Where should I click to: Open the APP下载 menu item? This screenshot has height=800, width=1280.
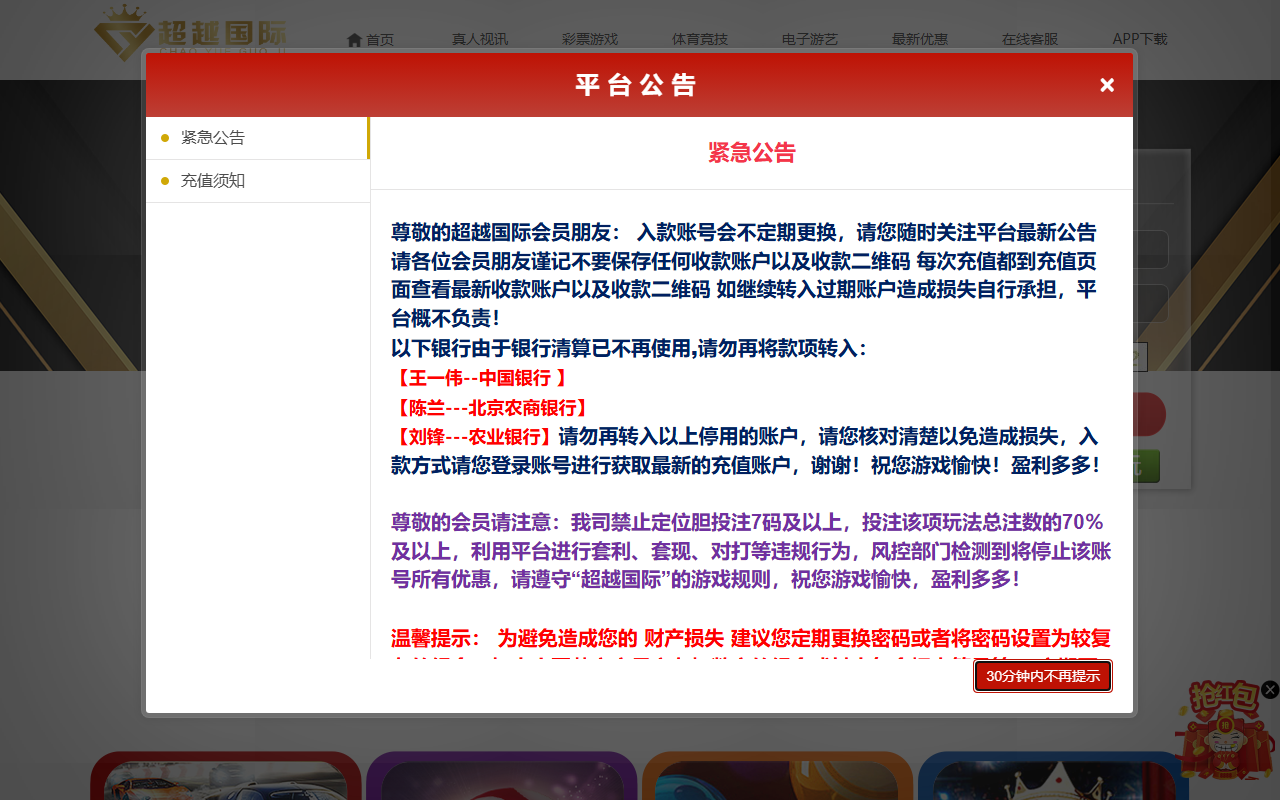[1140, 40]
